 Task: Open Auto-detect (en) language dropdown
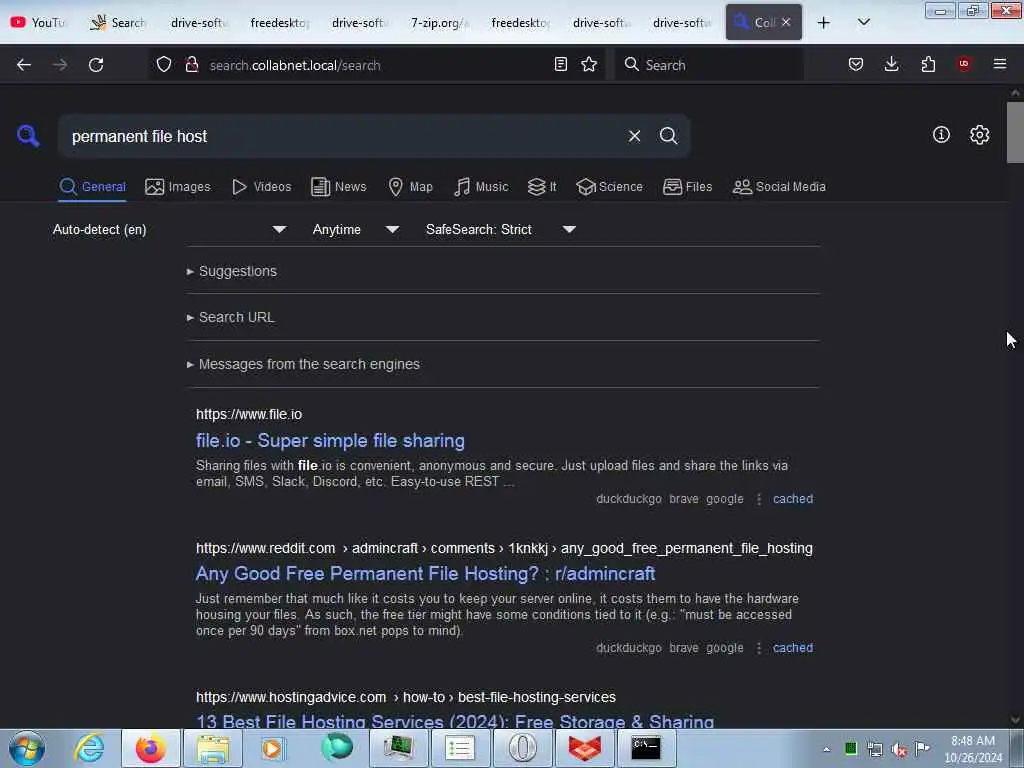pyautogui.click(x=169, y=229)
